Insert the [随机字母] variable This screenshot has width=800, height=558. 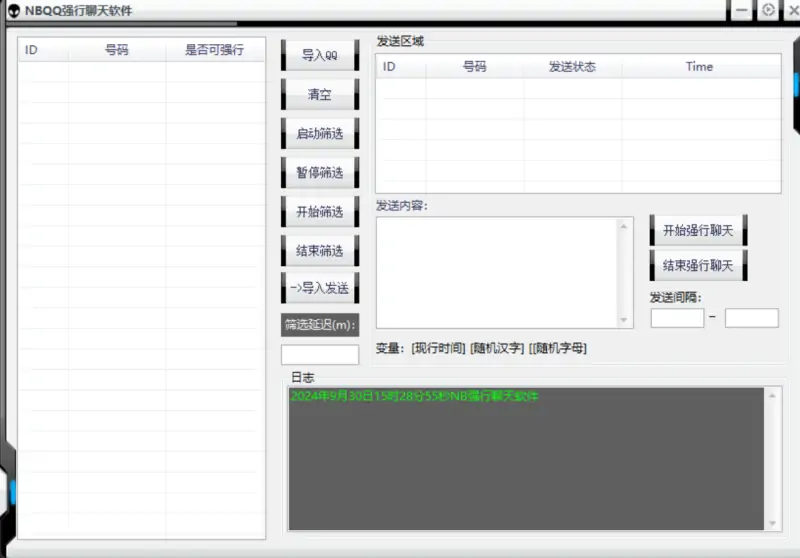pos(558,348)
